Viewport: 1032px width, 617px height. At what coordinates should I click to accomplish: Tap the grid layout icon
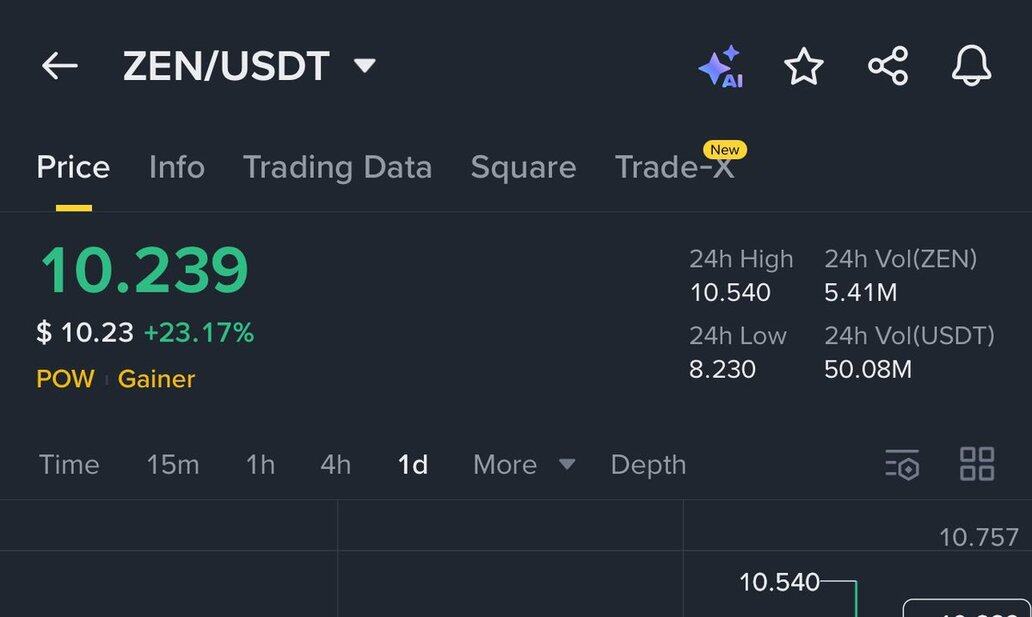[x=977, y=465]
